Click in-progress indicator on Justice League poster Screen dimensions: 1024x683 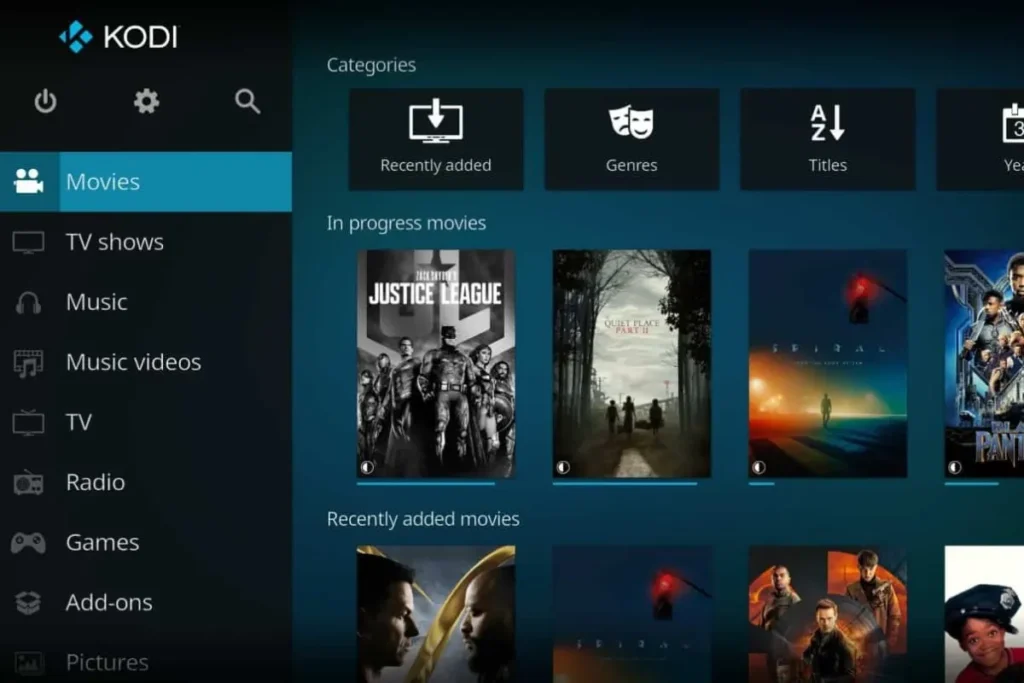(x=368, y=467)
